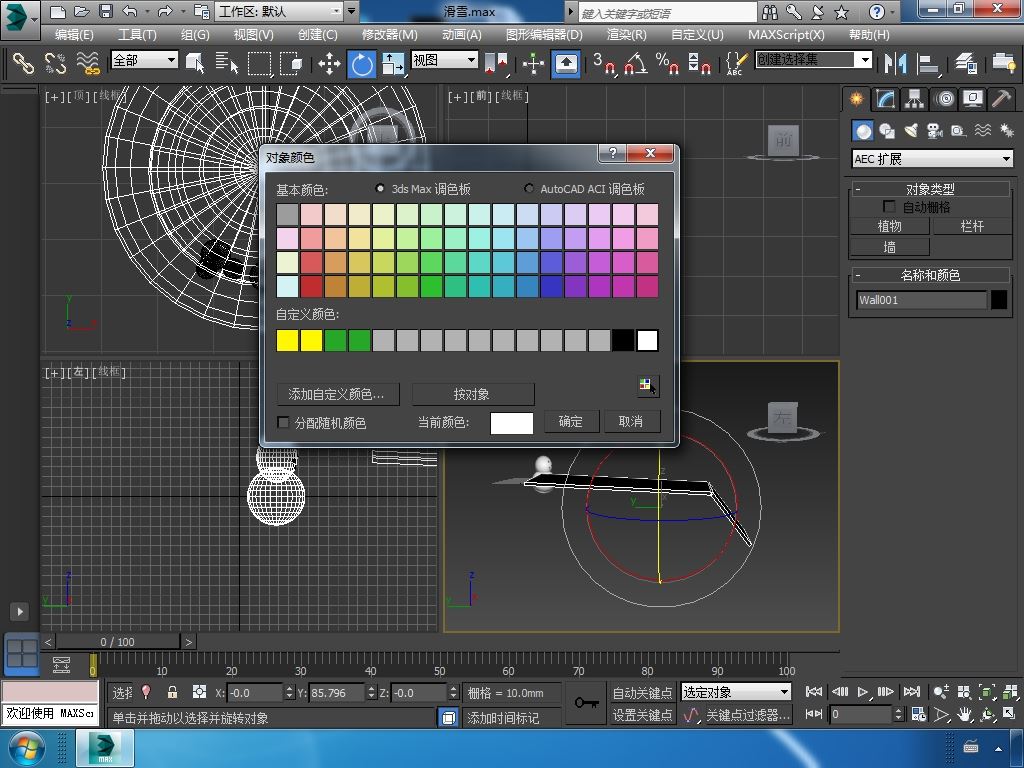Activate the Select and Rotate tool
This screenshot has height=768, width=1024.
tap(362, 63)
